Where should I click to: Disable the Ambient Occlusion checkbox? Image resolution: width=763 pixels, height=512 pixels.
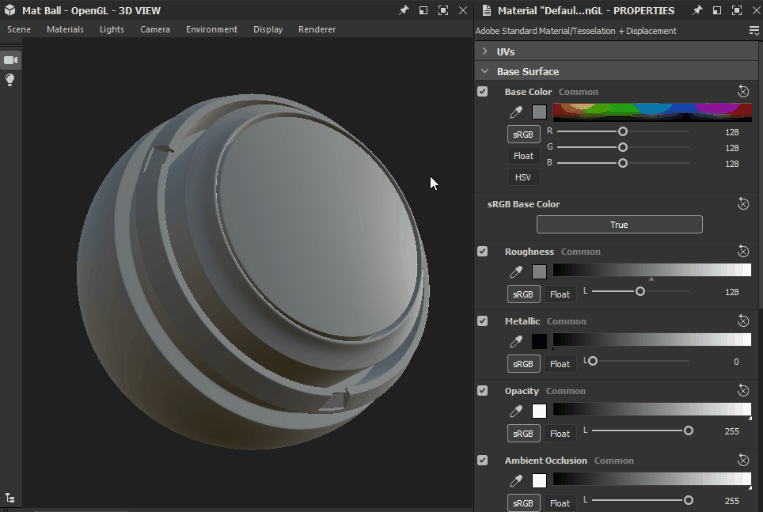(x=482, y=460)
